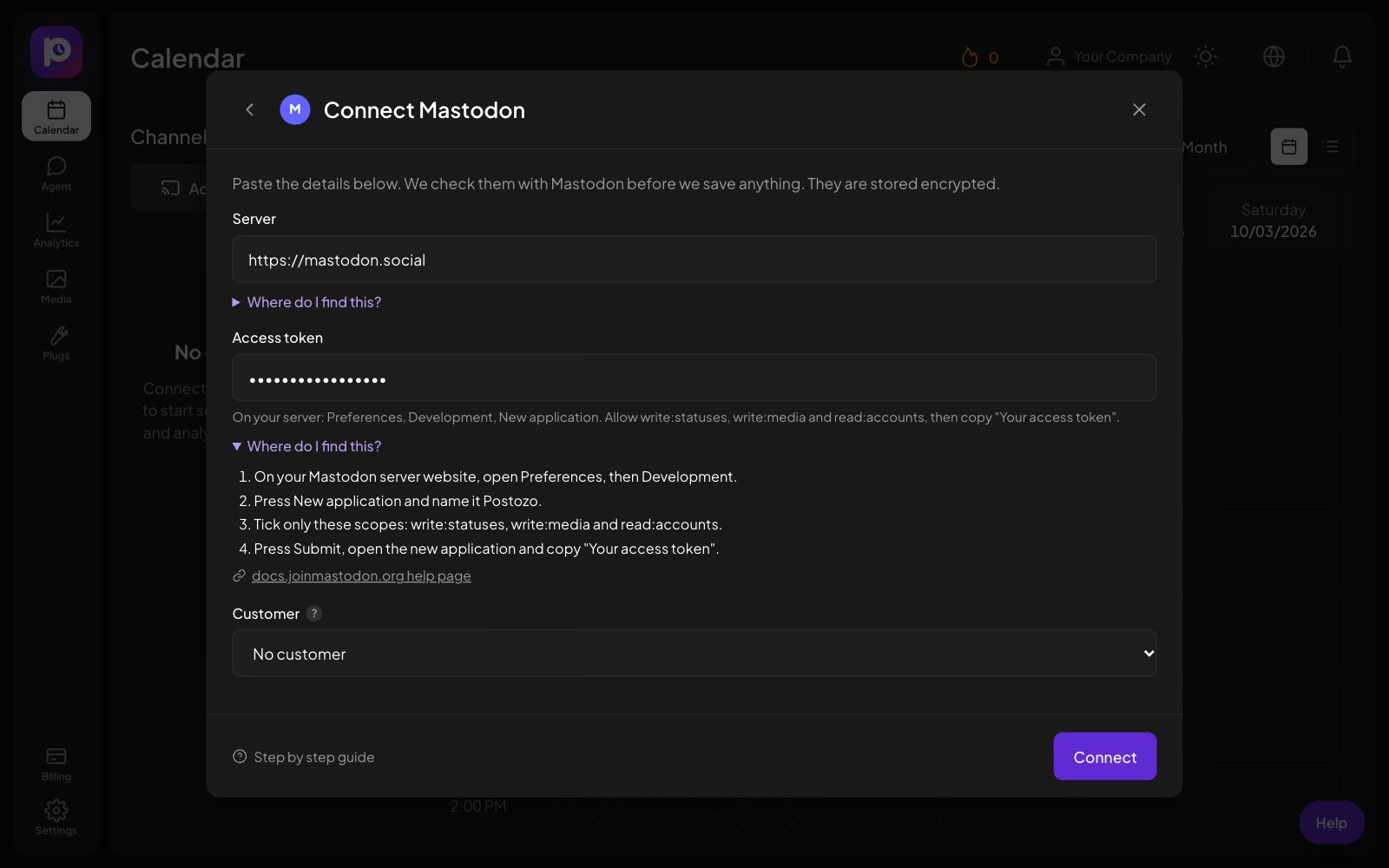Screen dimensions: 1389x868
Task: Switch to calendar view icon
Action: click(1289, 147)
